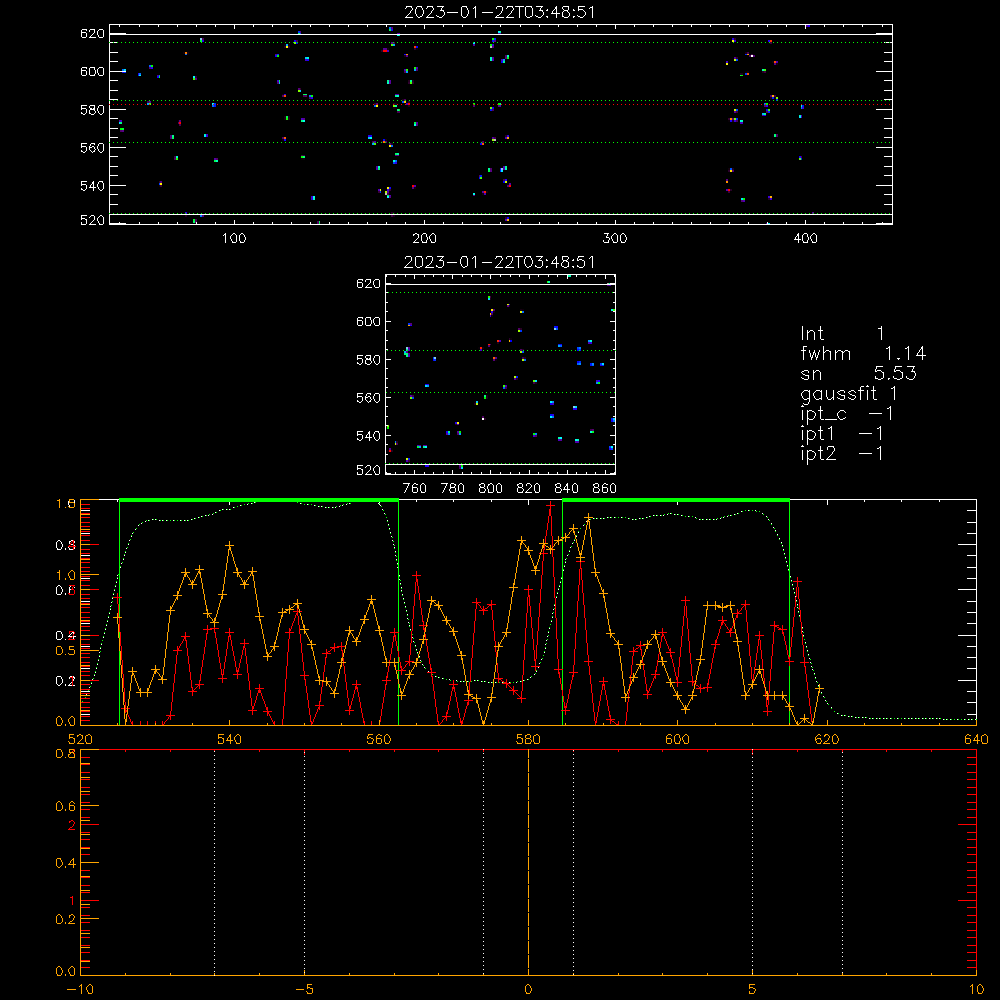Click x-axis label 540 on the profile plot
This screenshot has width=1000, height=1000.
click(x=230, y=739)
